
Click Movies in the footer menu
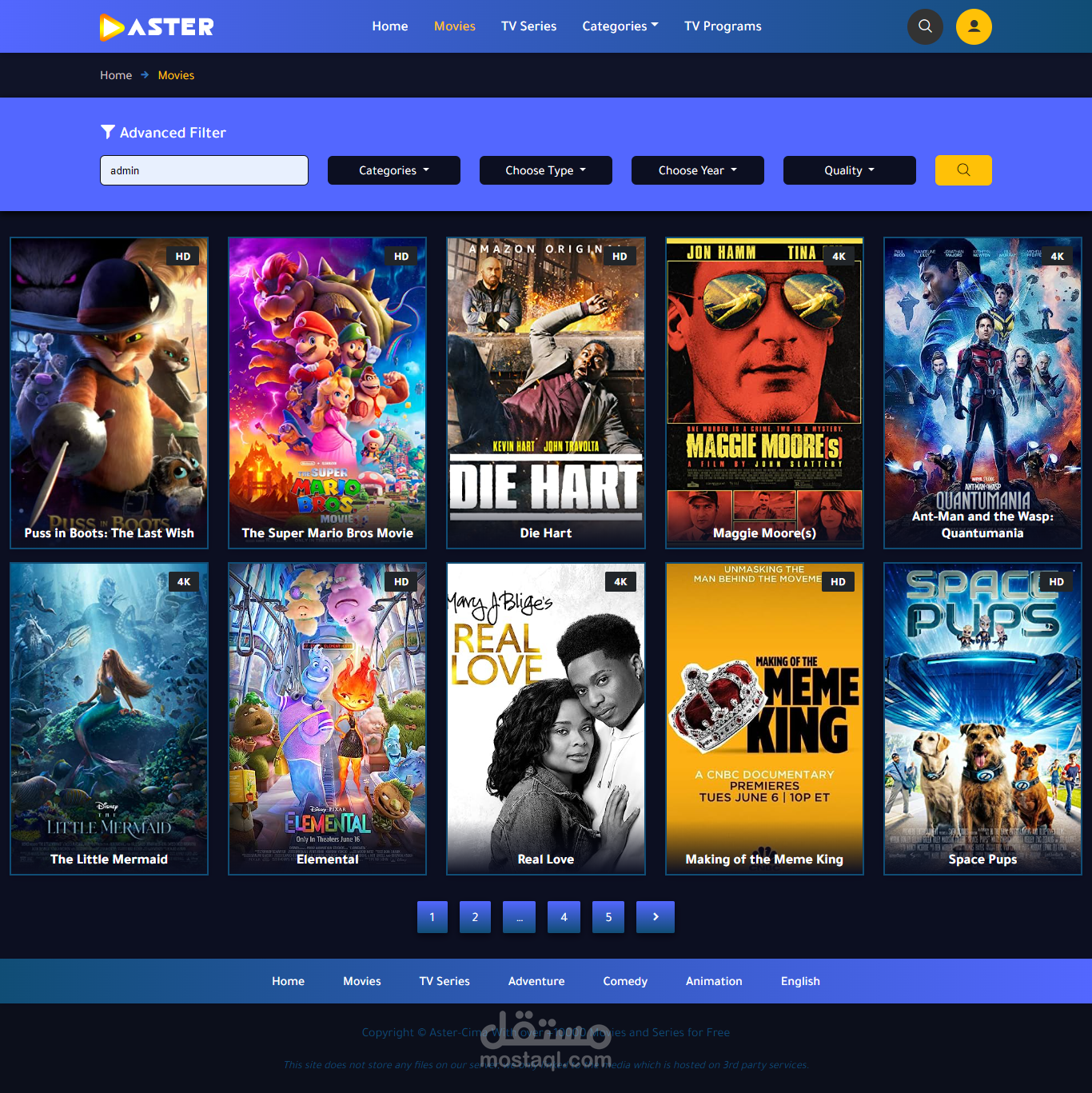(362, 981)
